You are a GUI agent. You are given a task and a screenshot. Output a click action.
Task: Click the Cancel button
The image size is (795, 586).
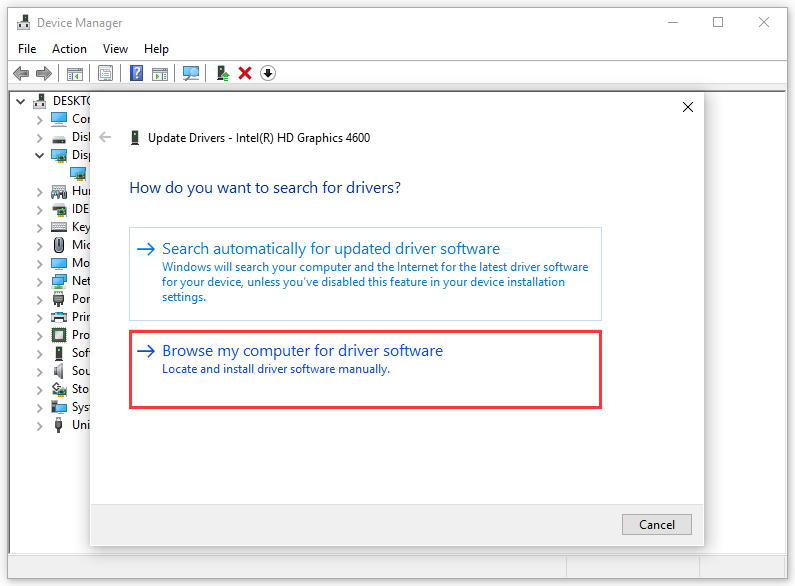tap(657, 525)
